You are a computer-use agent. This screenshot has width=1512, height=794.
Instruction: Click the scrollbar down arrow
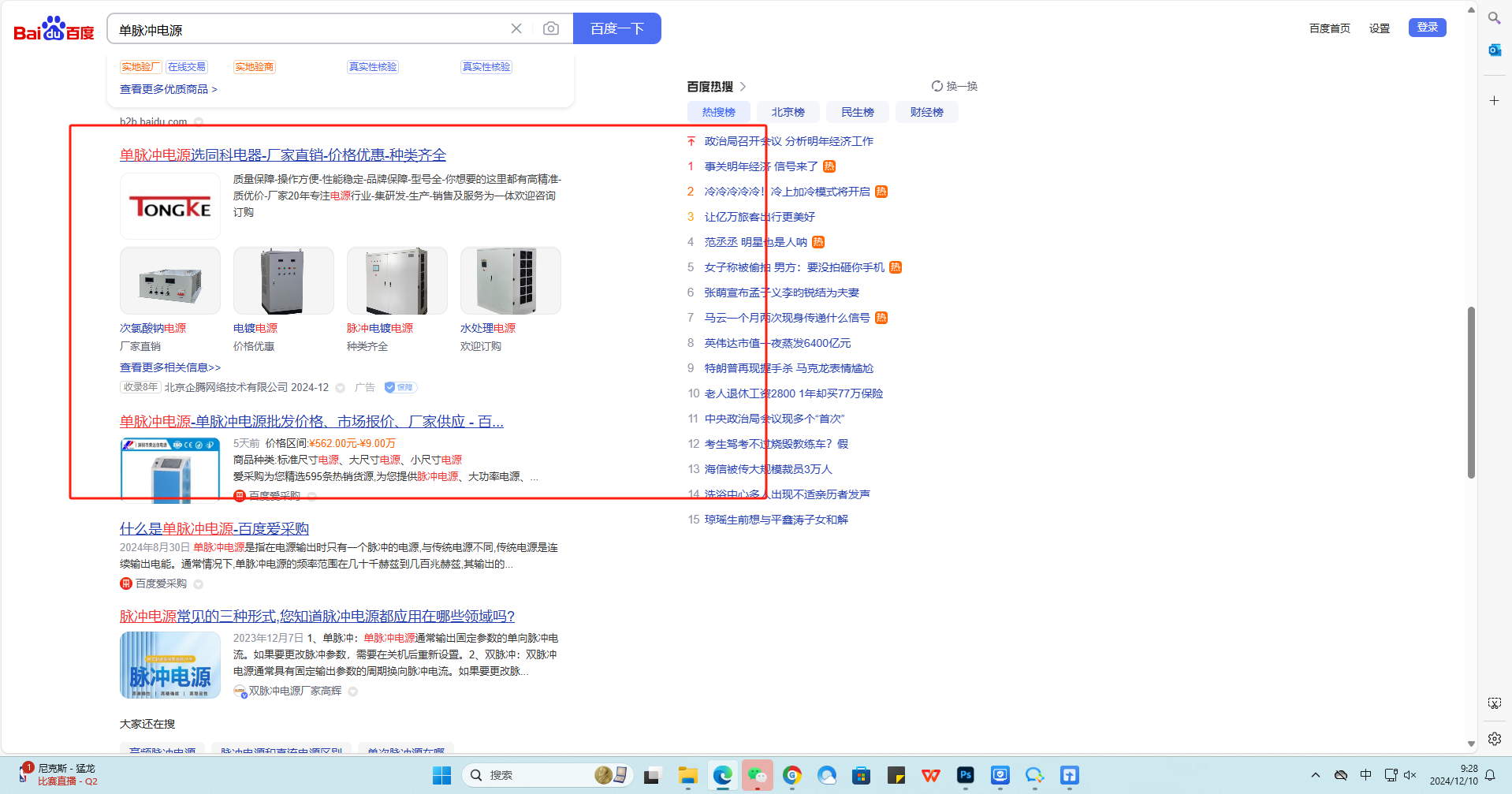point(1471,744)
